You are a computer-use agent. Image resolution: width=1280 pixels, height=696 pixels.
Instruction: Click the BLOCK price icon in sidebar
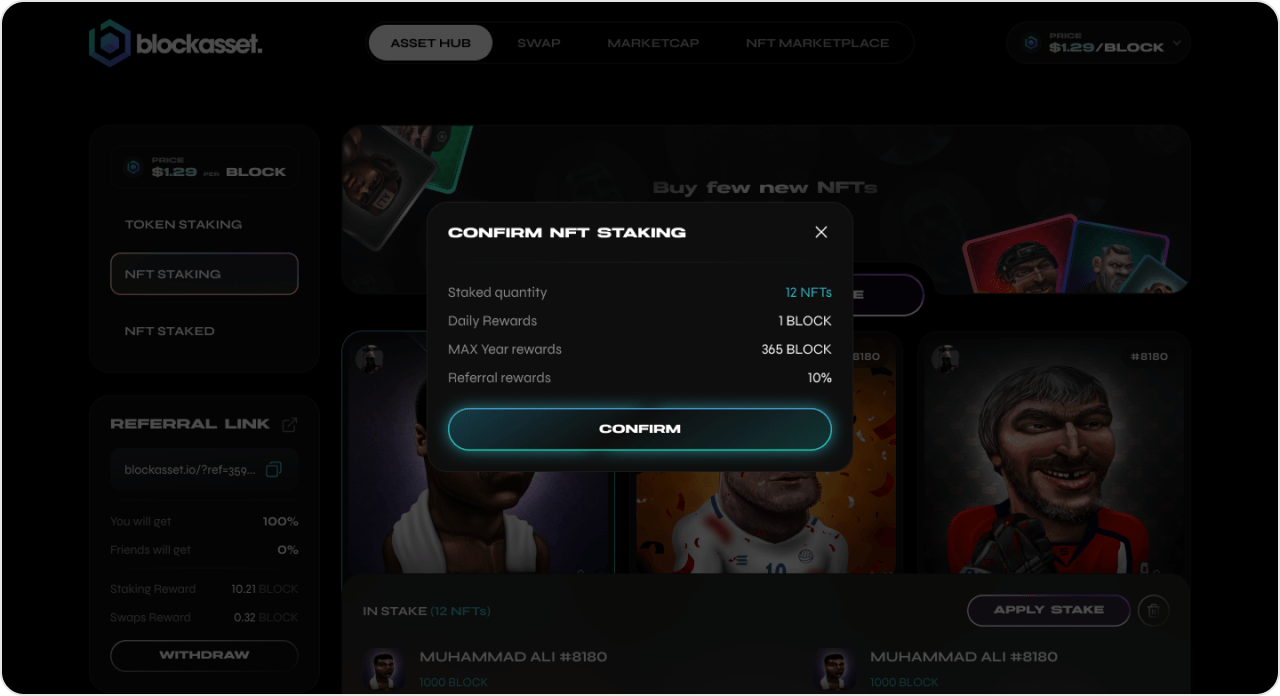coord(133,168)
